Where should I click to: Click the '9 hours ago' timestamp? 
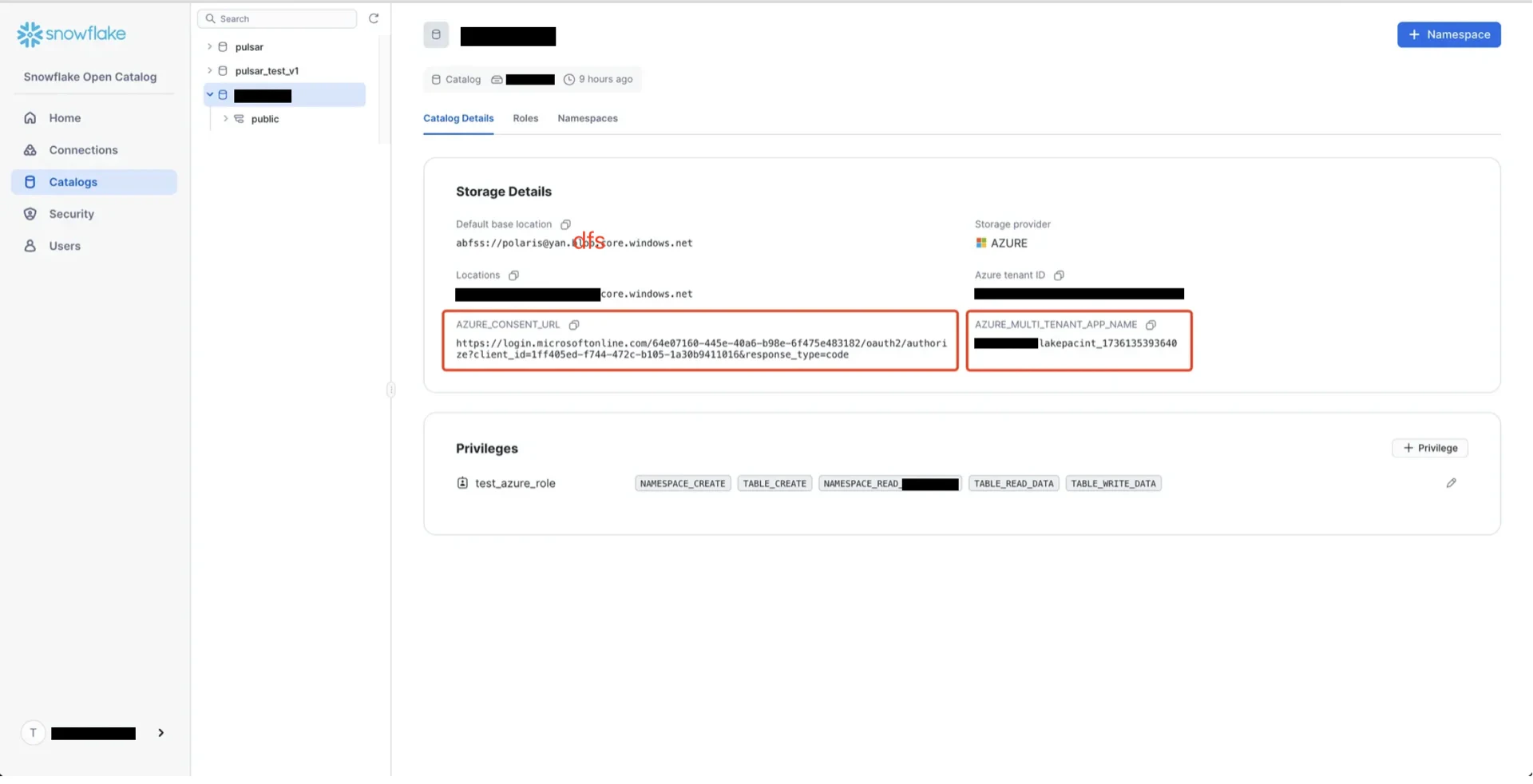coord(605,79)
